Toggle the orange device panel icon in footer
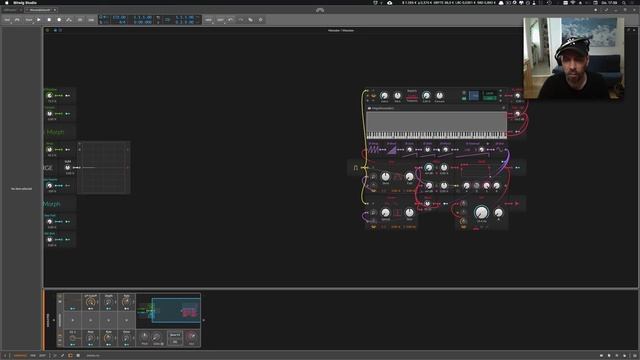This screenshot has width=640, height=360. [70, 356]
